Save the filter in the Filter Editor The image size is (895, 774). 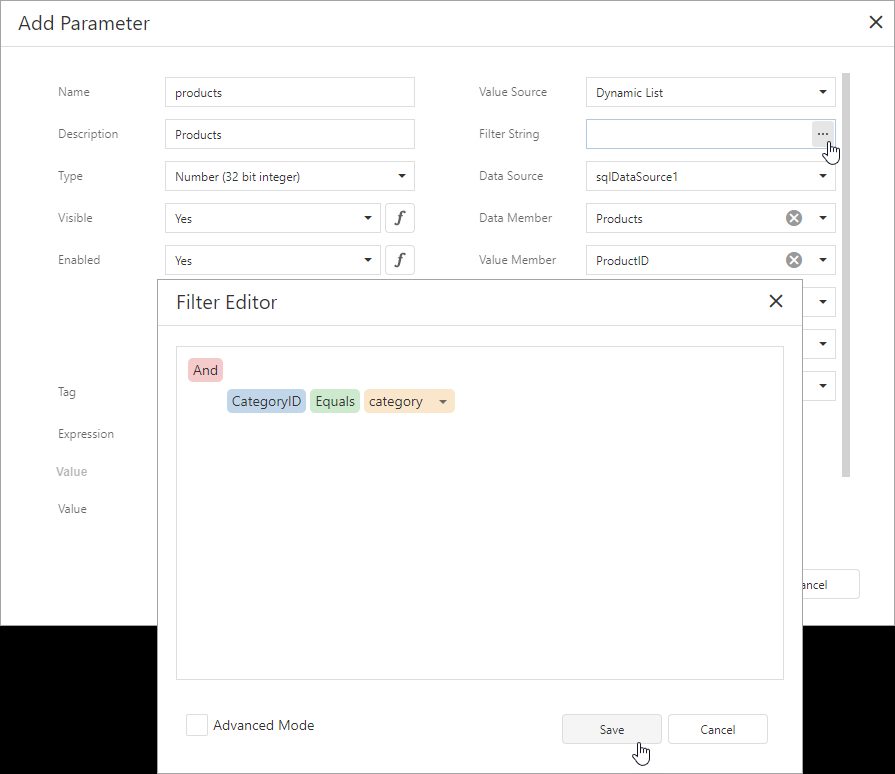click(x=611, y=729)
